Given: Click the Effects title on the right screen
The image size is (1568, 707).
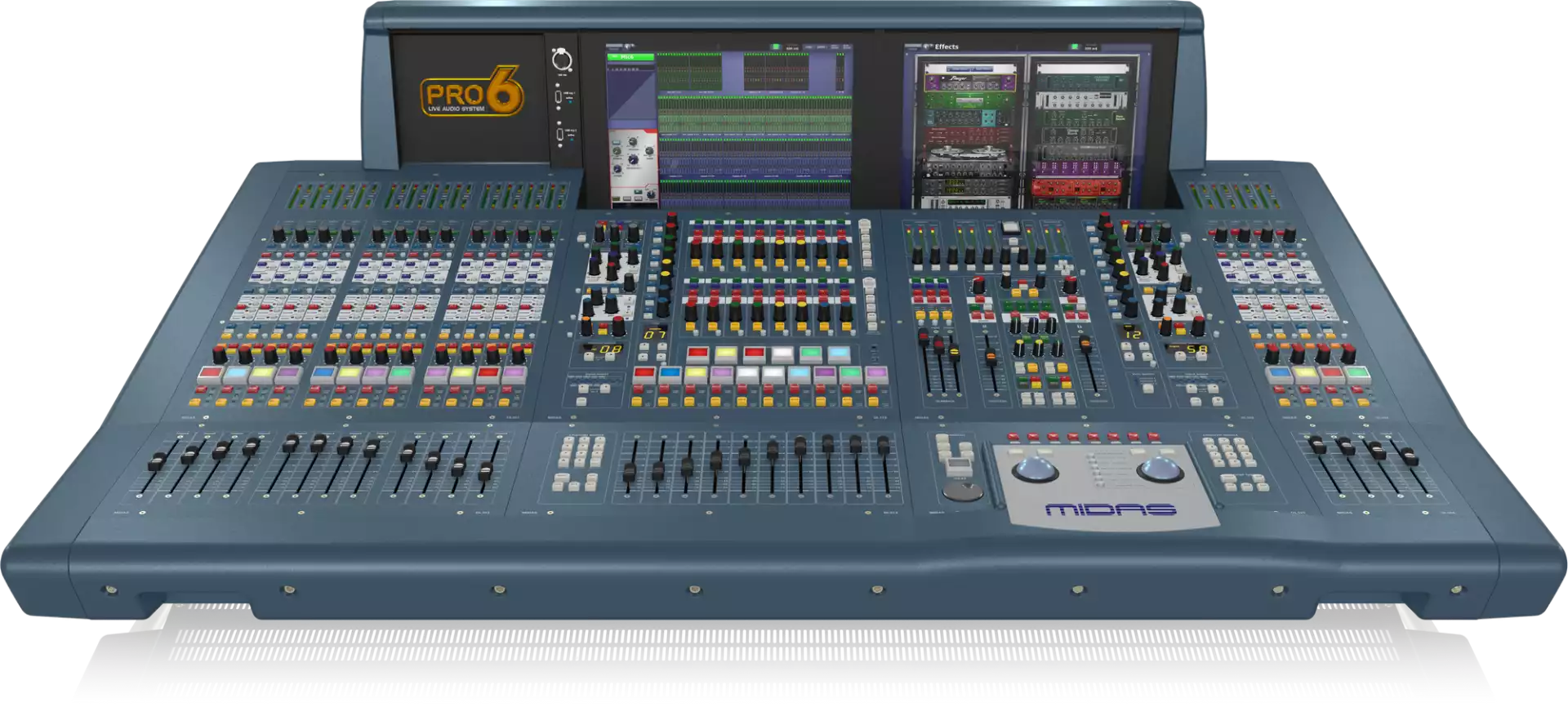Looking at the screenshot, I should coord(947,47).
